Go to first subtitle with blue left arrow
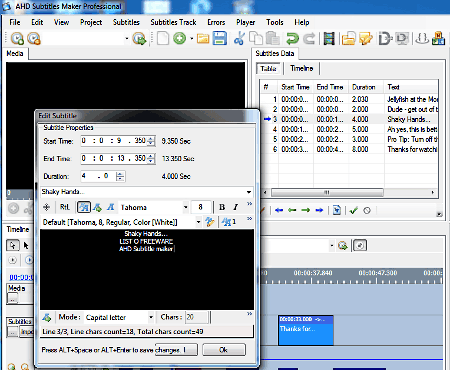 pyautogui.click(x=279, y=210)
